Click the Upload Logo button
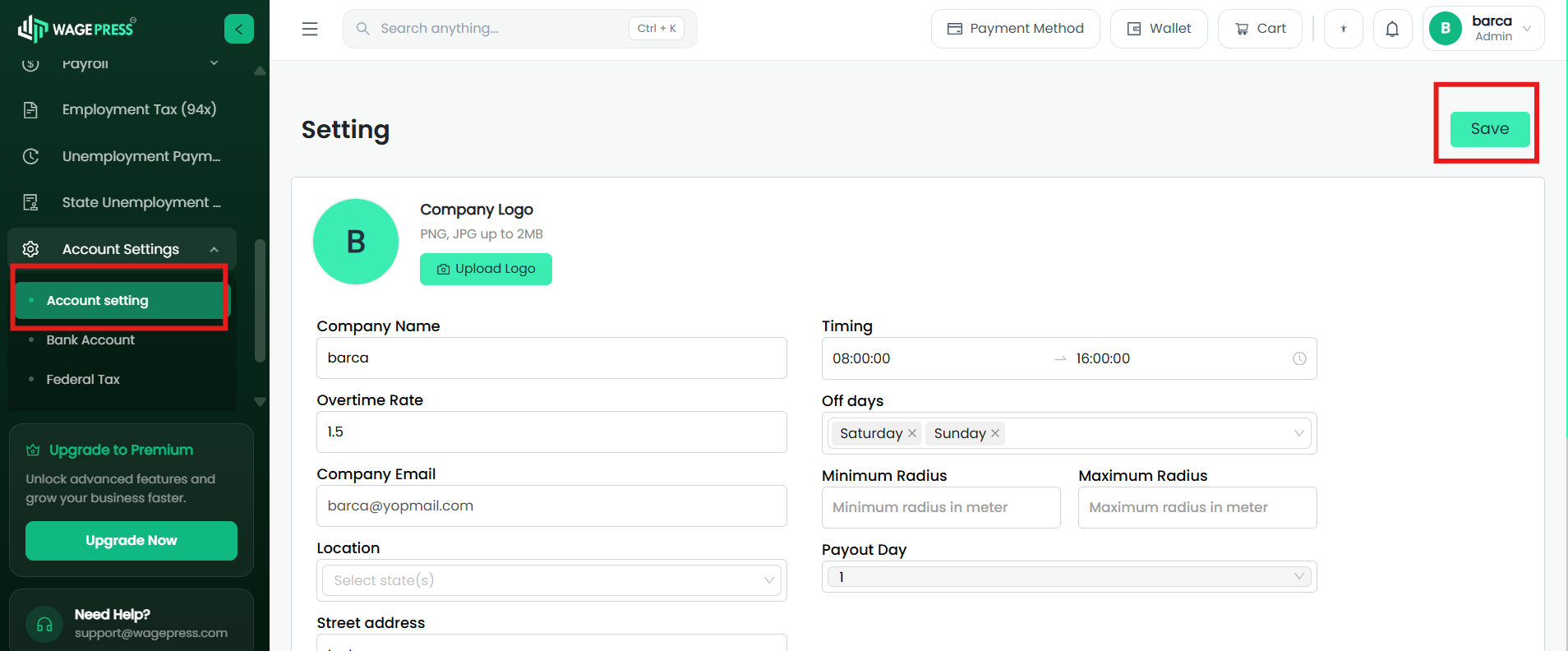This screenshot has width=1568, height=651. tap(486, 269)
